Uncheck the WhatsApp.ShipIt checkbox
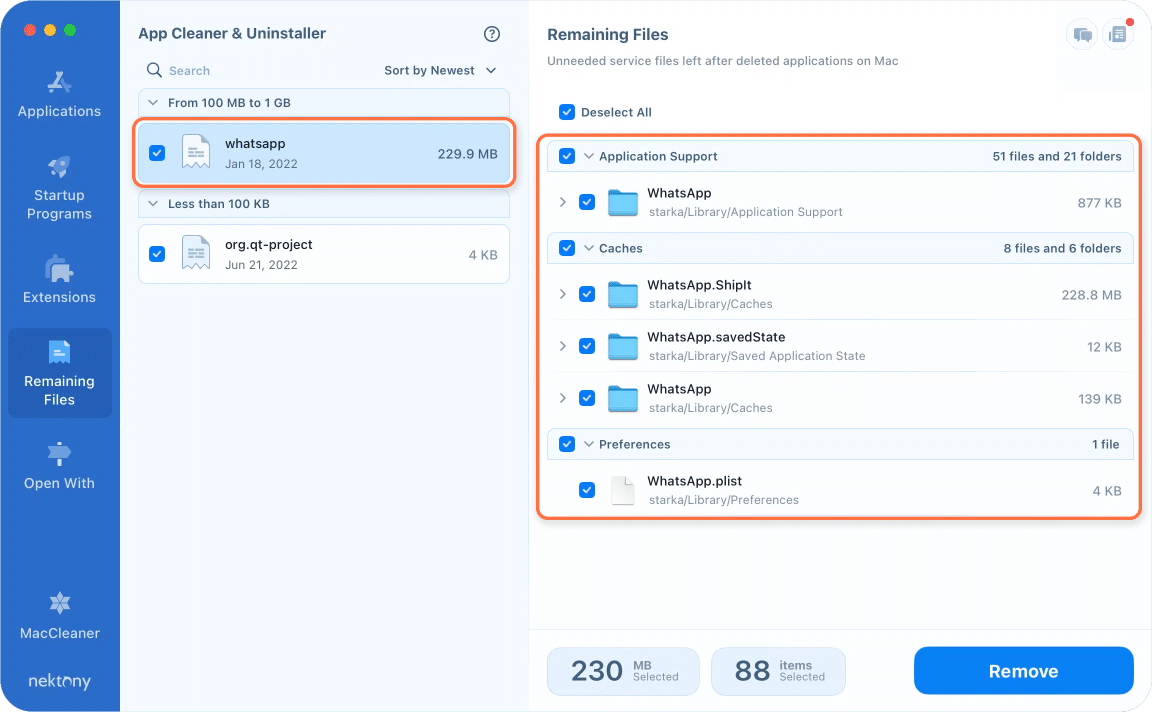Image resolution: width=1152 pixels, height=712 pixels. coord(587,294)
